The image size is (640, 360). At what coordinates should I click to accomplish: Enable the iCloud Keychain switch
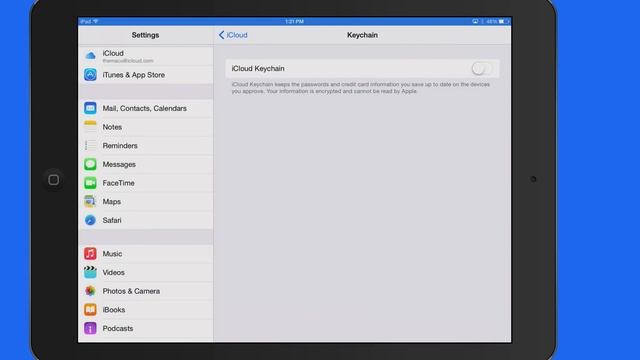pyautogui.click(x=482, y=69)
